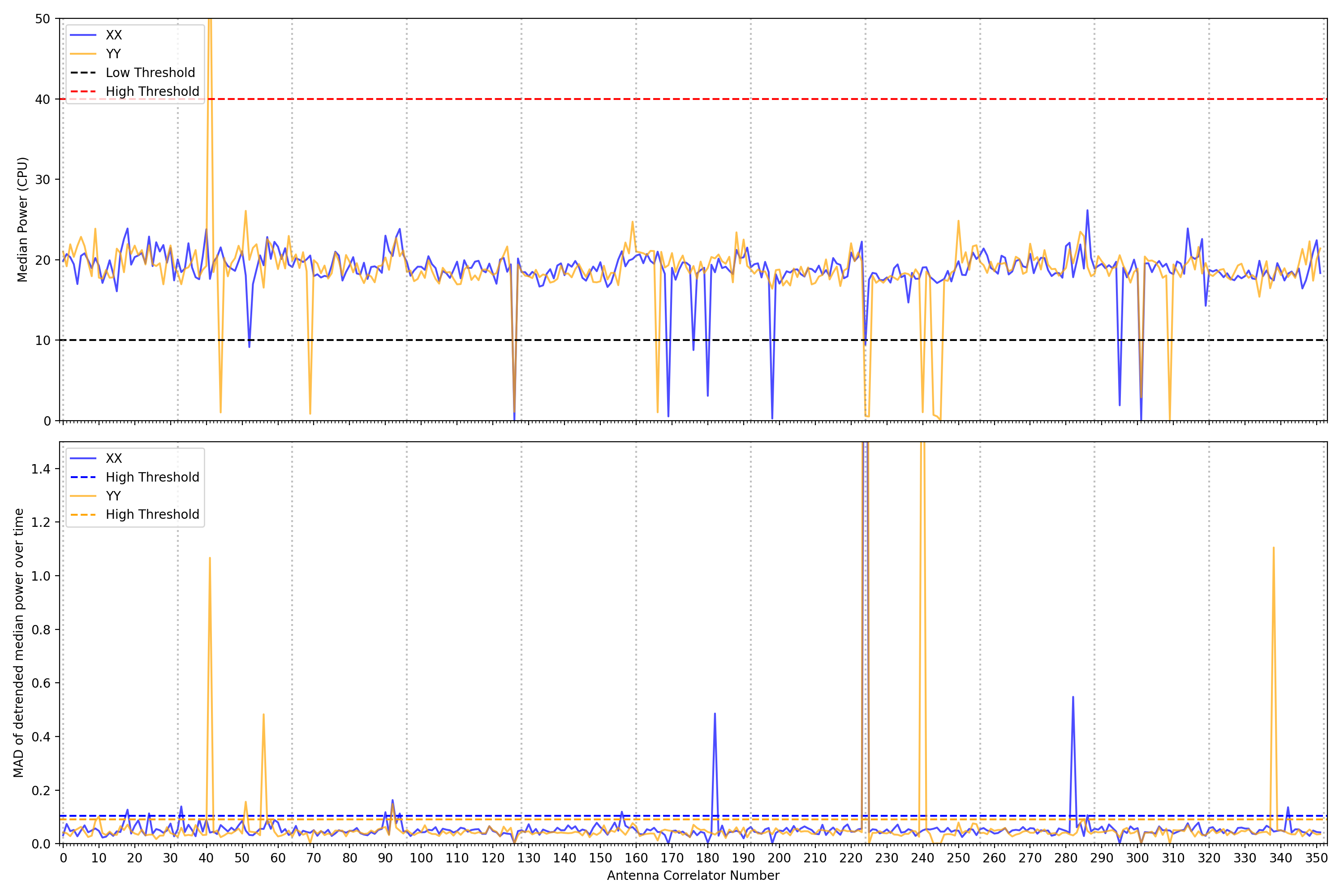Click y-axis tick label 40 in top plot
Screen dimensions: 1344x896
coord(42,99)
